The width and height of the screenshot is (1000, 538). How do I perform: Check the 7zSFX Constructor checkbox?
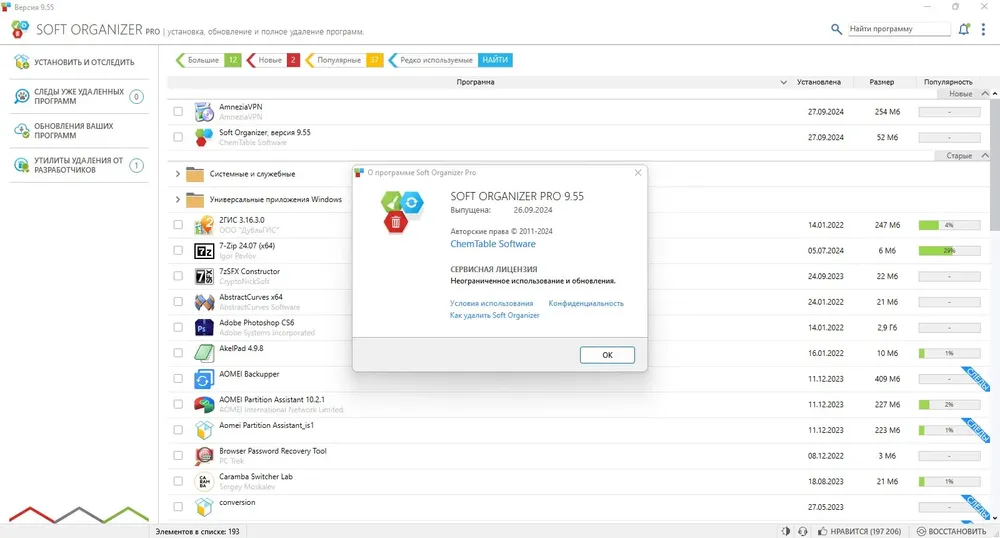tap(178, 276)
